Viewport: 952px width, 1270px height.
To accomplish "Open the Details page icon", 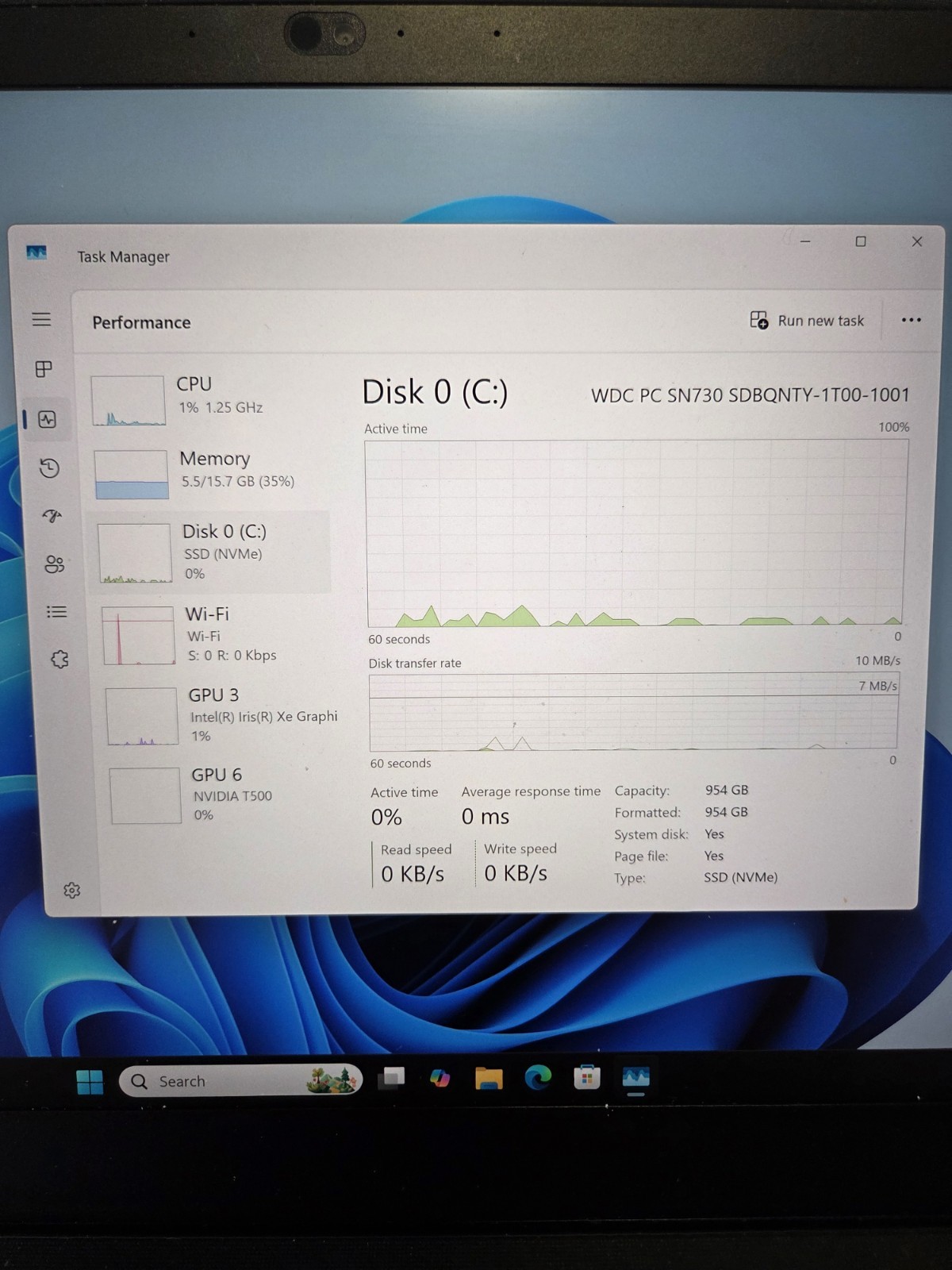I will 56,612.
